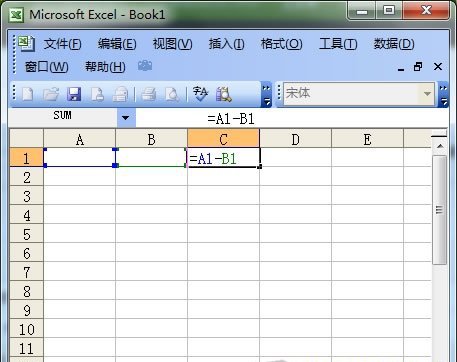The width and height of the screenshot is (457, 362).
Task: Select row 9 header
Action: tap(26, 309)
